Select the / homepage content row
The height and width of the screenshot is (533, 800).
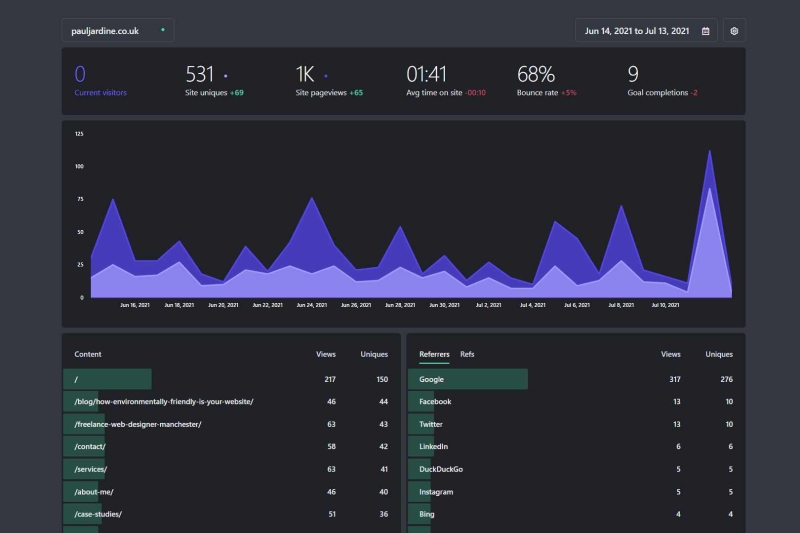231,379
